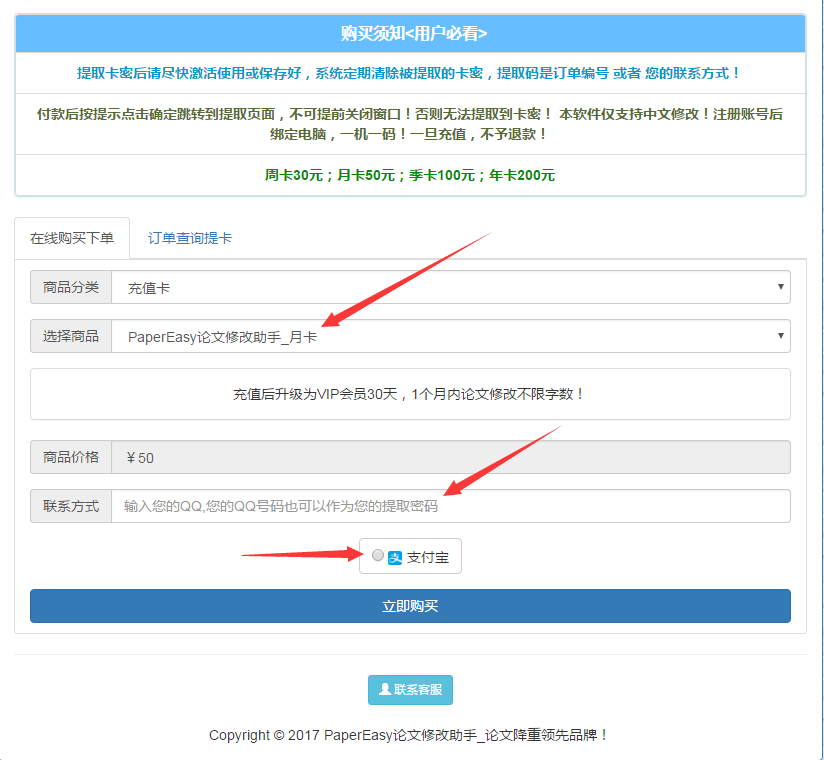
Task: Click the price list text 周卡30元；月卡50元
Action: (410, 175)
